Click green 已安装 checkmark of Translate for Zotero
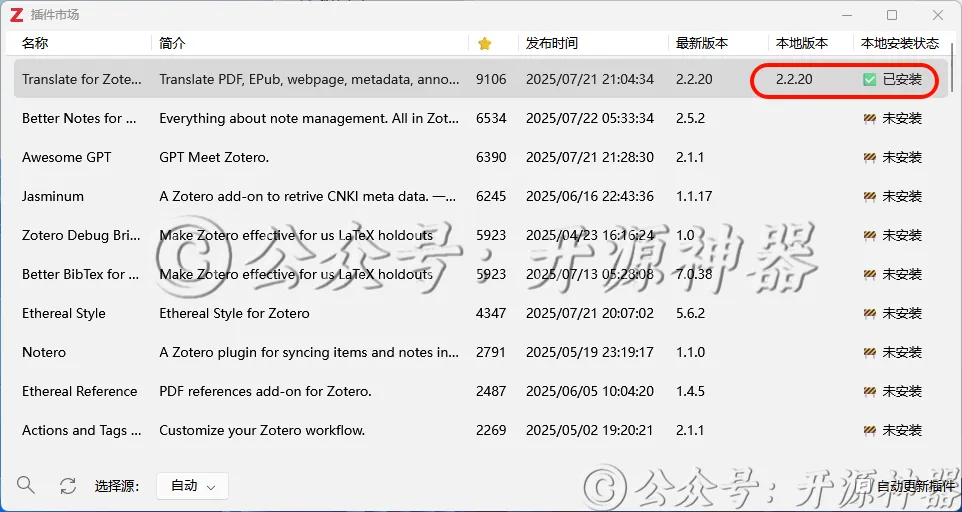 pyautogui.click(x=869, y=79)
